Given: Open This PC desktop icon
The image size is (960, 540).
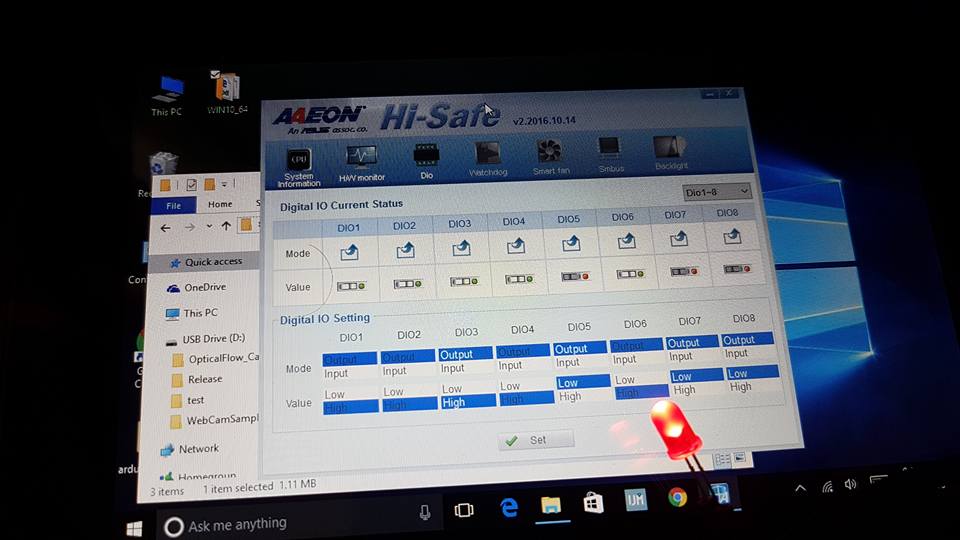Looking at the screenshot, I should pos(167,96).
